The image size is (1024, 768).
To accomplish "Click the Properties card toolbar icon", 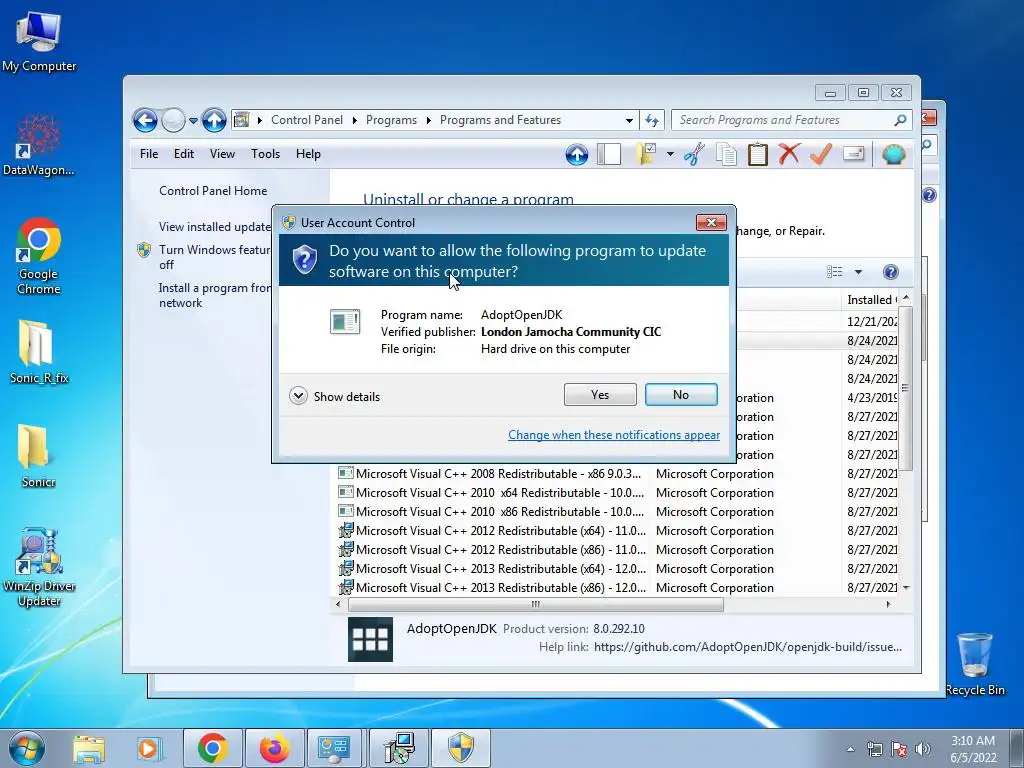I will [x=853, y=154].
